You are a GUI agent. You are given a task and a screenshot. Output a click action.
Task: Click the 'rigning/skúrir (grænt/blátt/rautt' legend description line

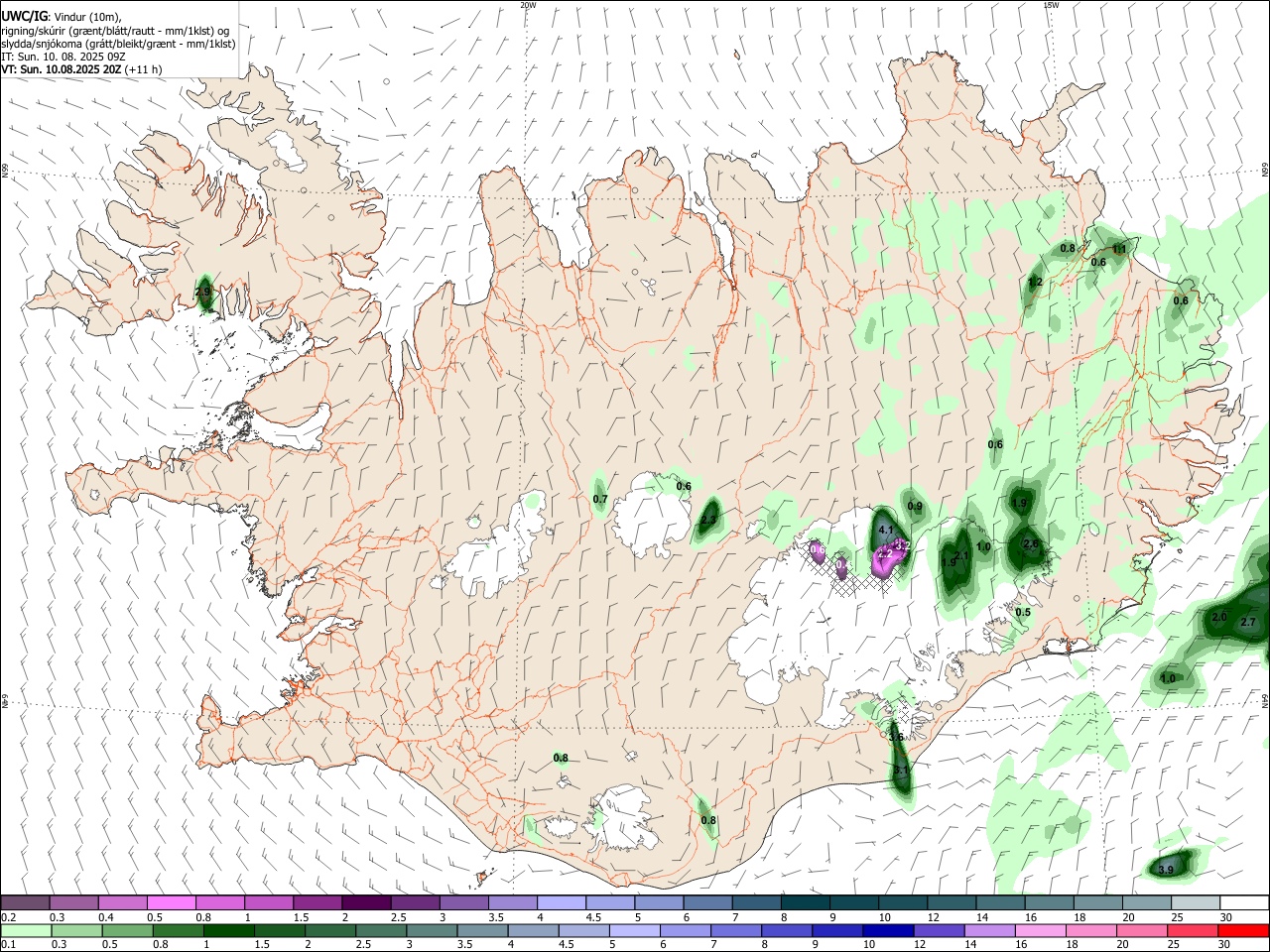pos(115,31)
